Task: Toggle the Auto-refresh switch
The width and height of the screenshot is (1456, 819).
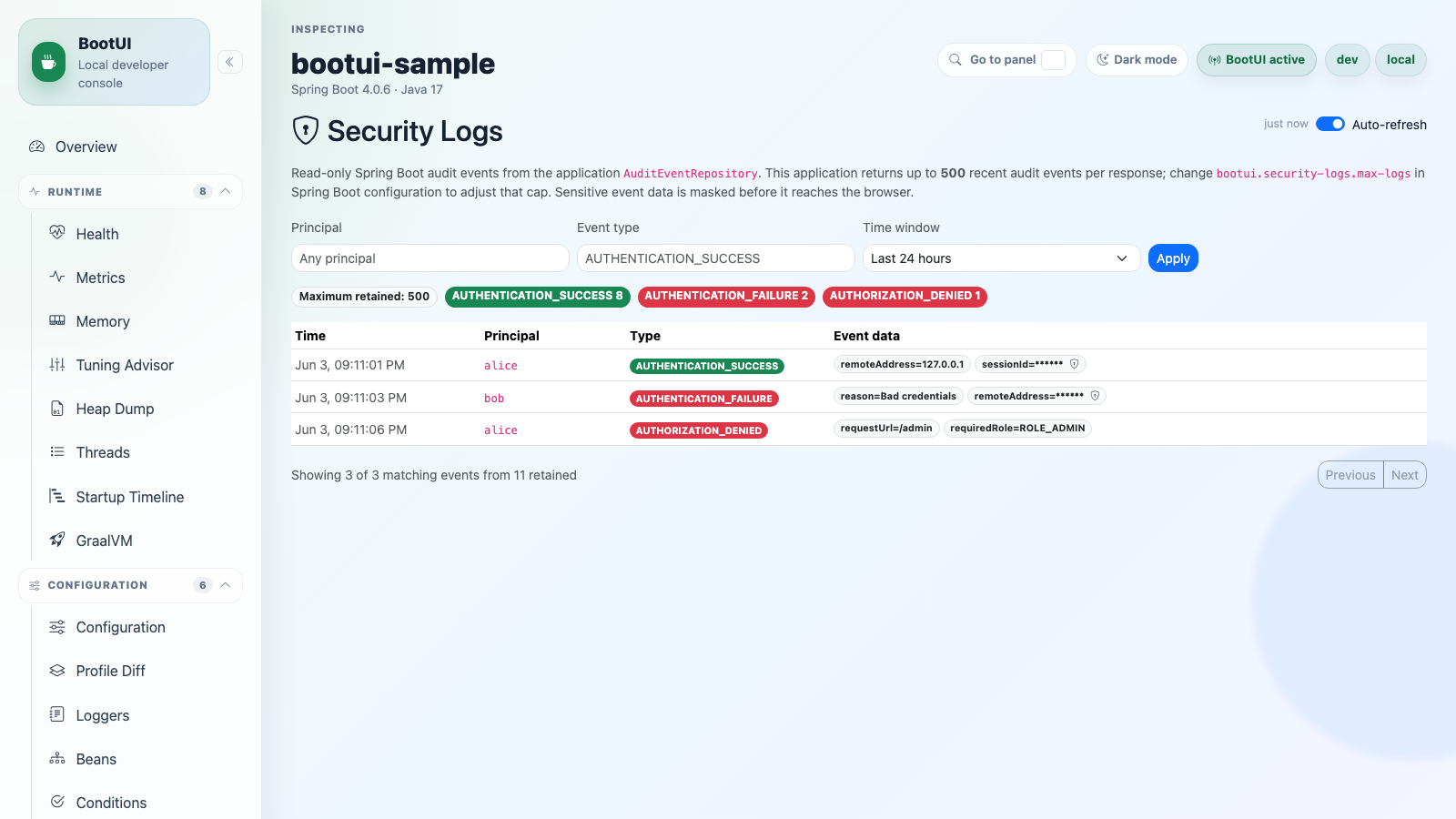Action: click(1330, 124)
